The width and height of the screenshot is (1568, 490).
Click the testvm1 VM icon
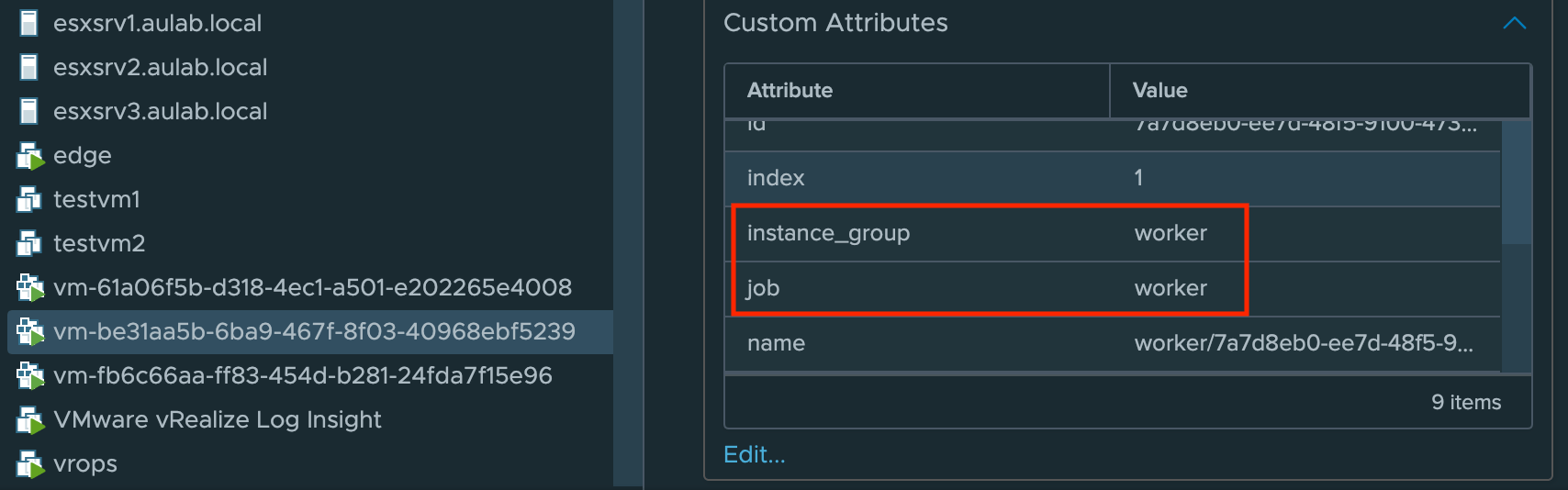coord(29,199)
